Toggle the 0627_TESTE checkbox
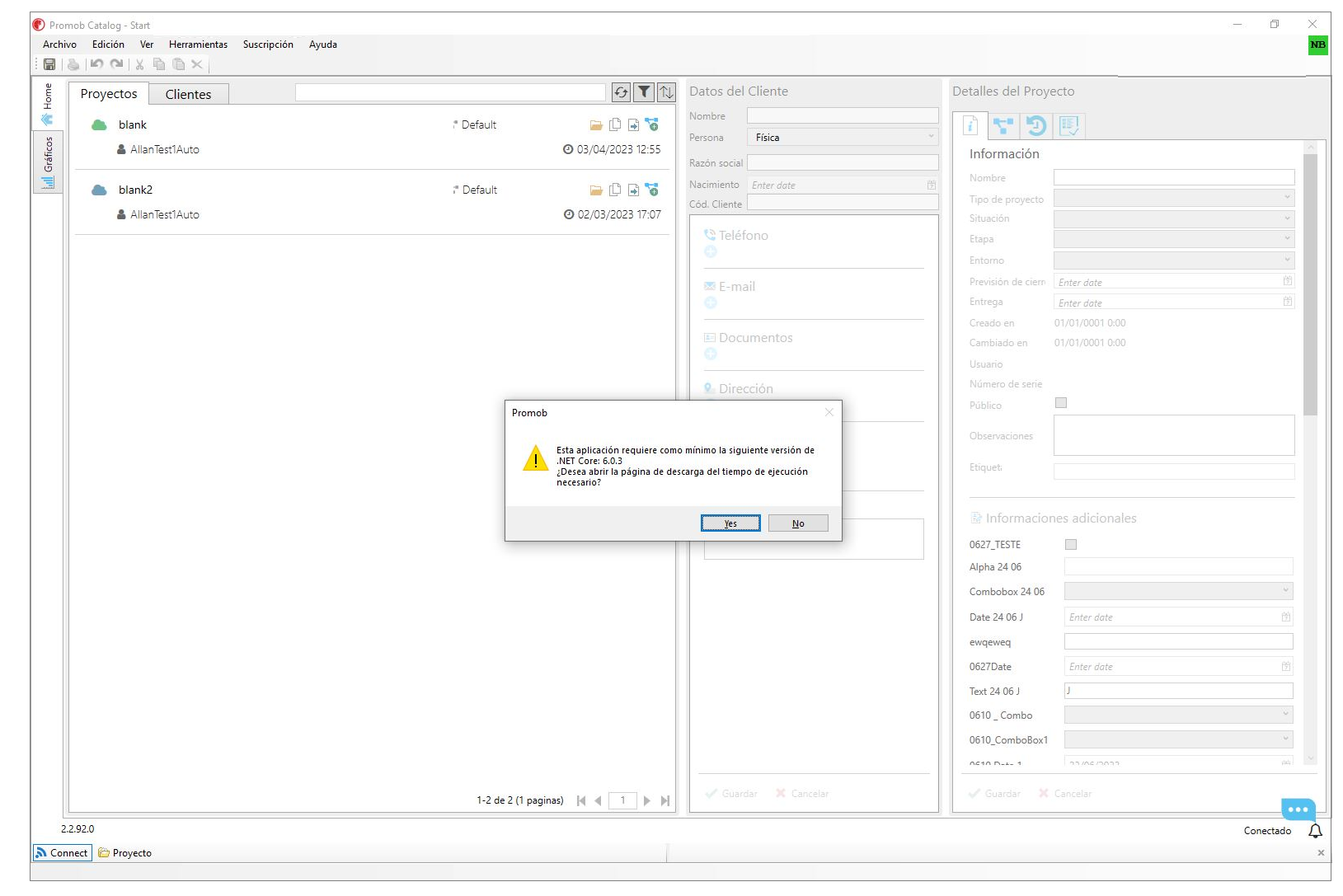Viewport: 1343px width, 896px height. 1071,544
